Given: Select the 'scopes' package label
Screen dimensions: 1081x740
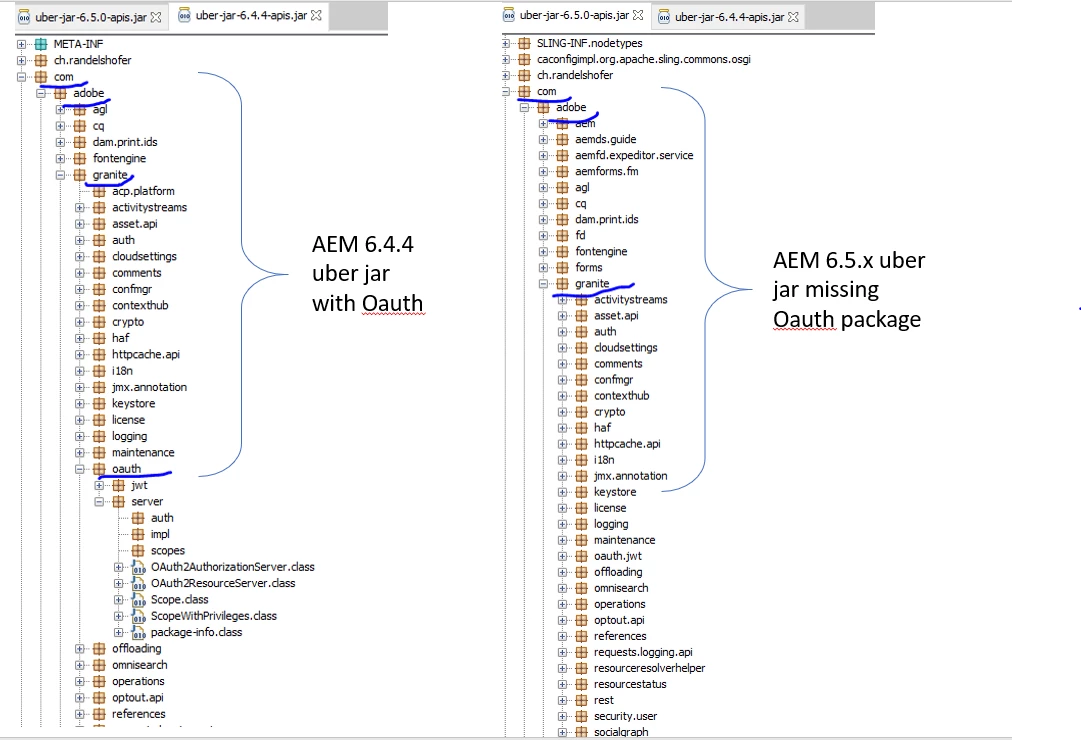Looking at the screenshot, I should click(168, 550).
